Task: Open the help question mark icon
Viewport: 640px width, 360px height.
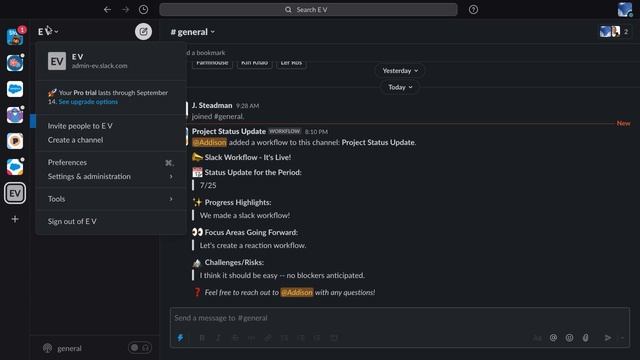Action: [473, 9]
